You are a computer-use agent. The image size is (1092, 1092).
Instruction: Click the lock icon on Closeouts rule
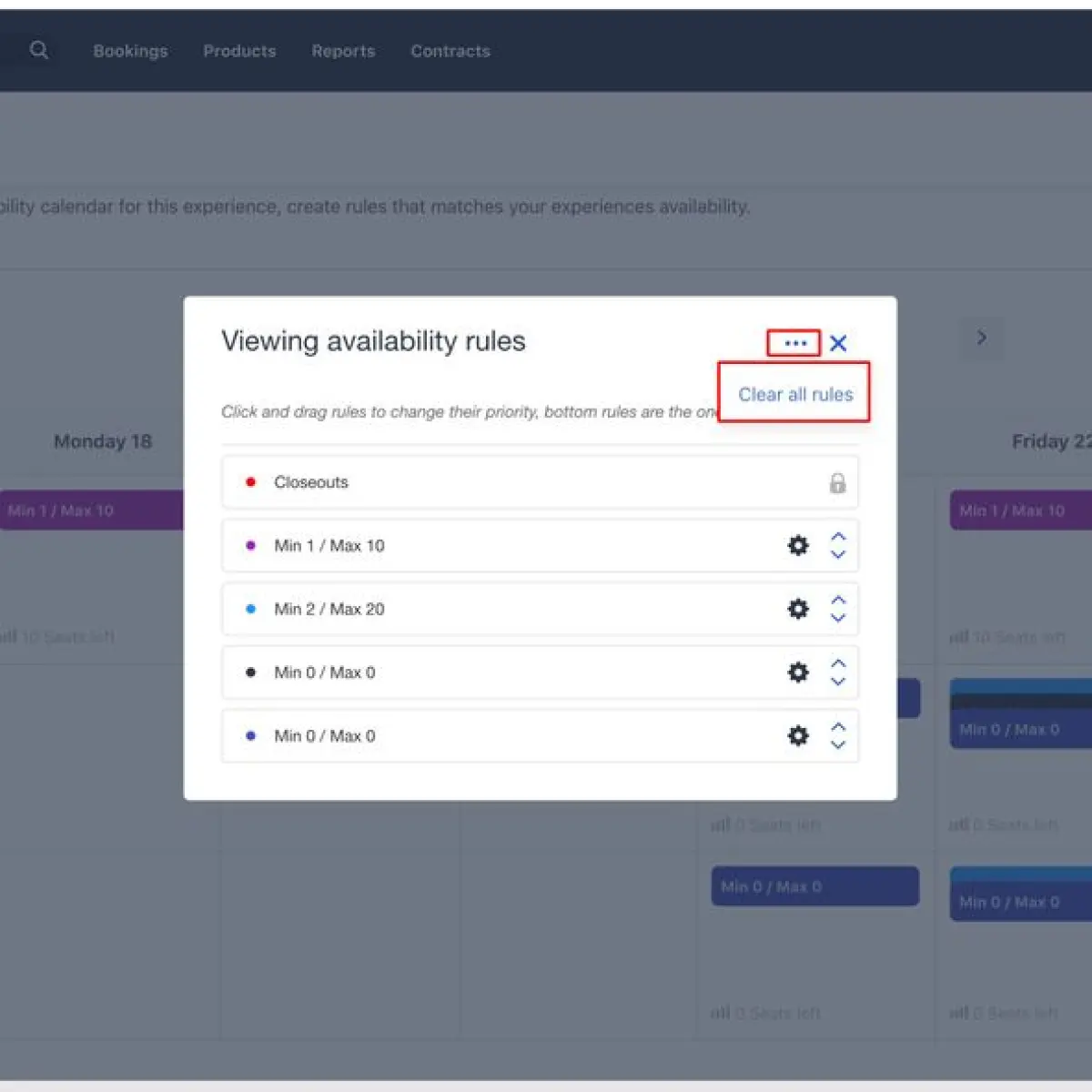coord(837,482)
